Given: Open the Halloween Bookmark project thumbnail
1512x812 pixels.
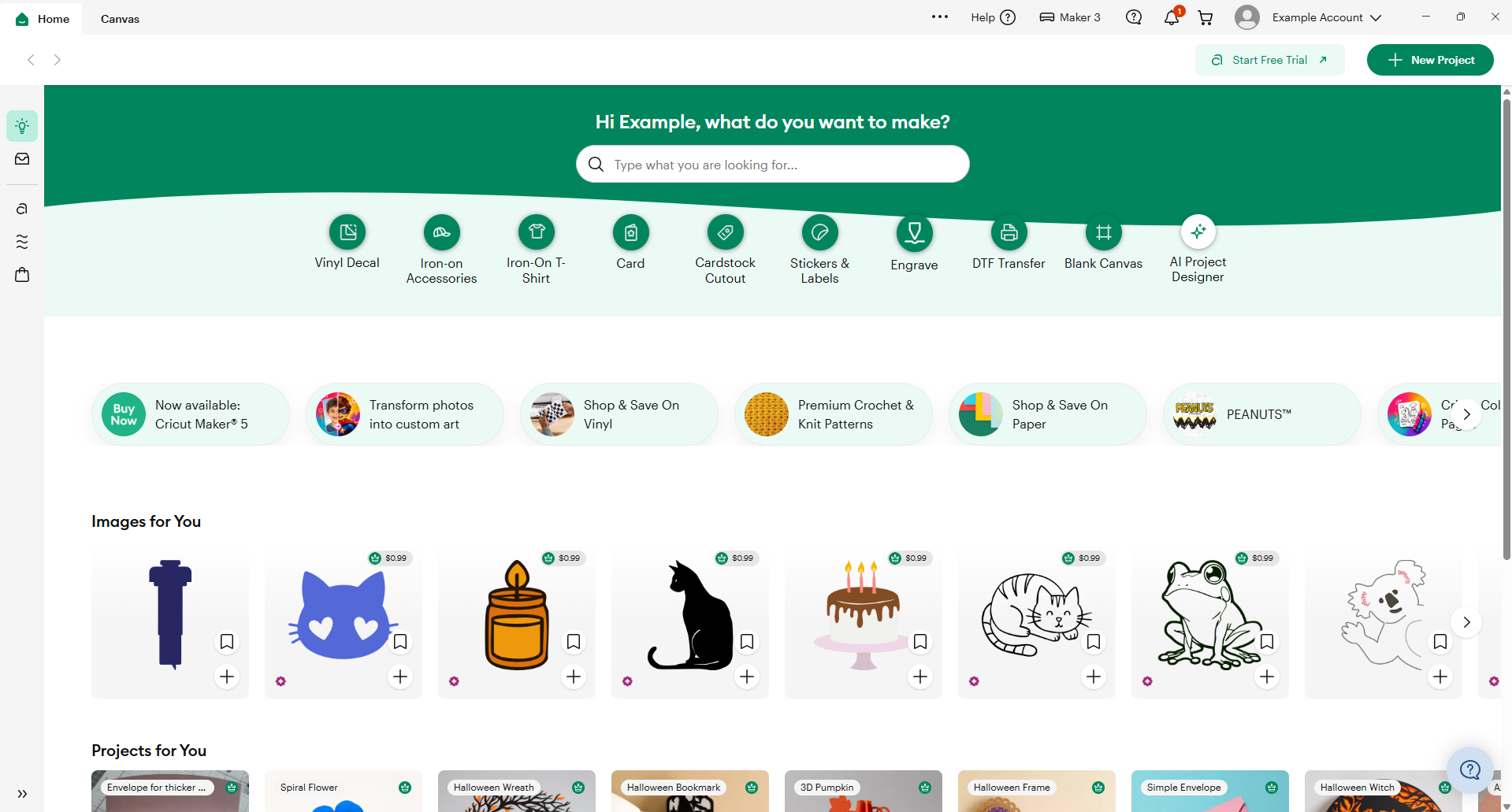Looking at the screenshot, I should (690, 791).
